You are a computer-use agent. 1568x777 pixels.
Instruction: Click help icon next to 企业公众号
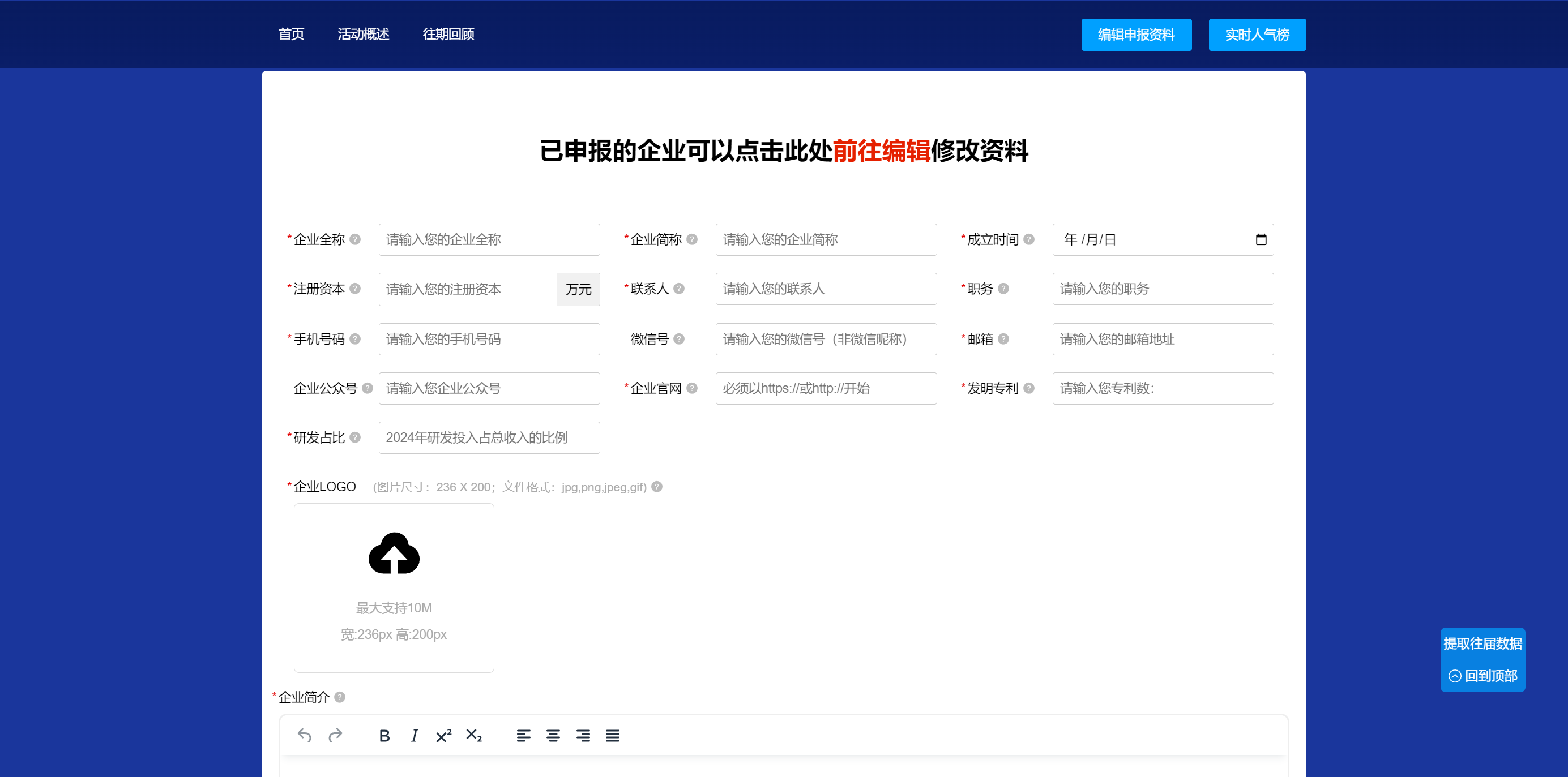click(368, 388)
